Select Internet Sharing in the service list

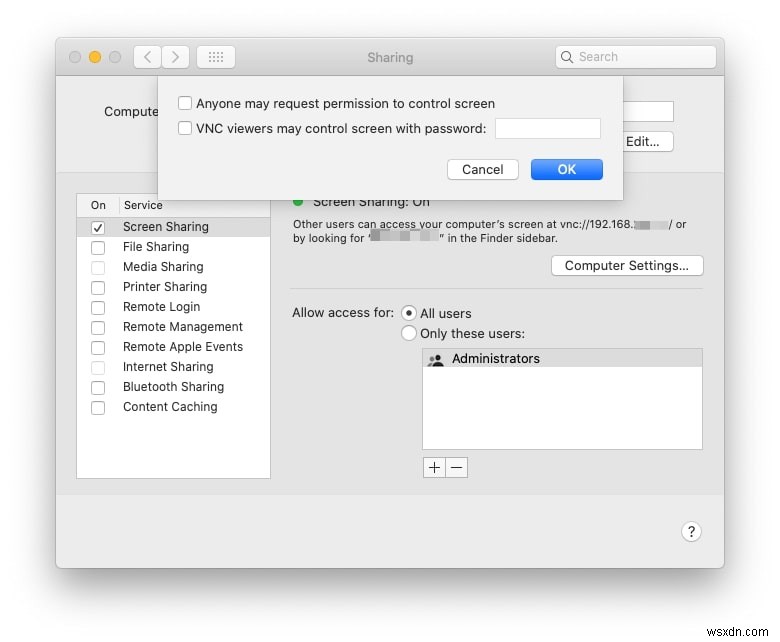point(174,367)
